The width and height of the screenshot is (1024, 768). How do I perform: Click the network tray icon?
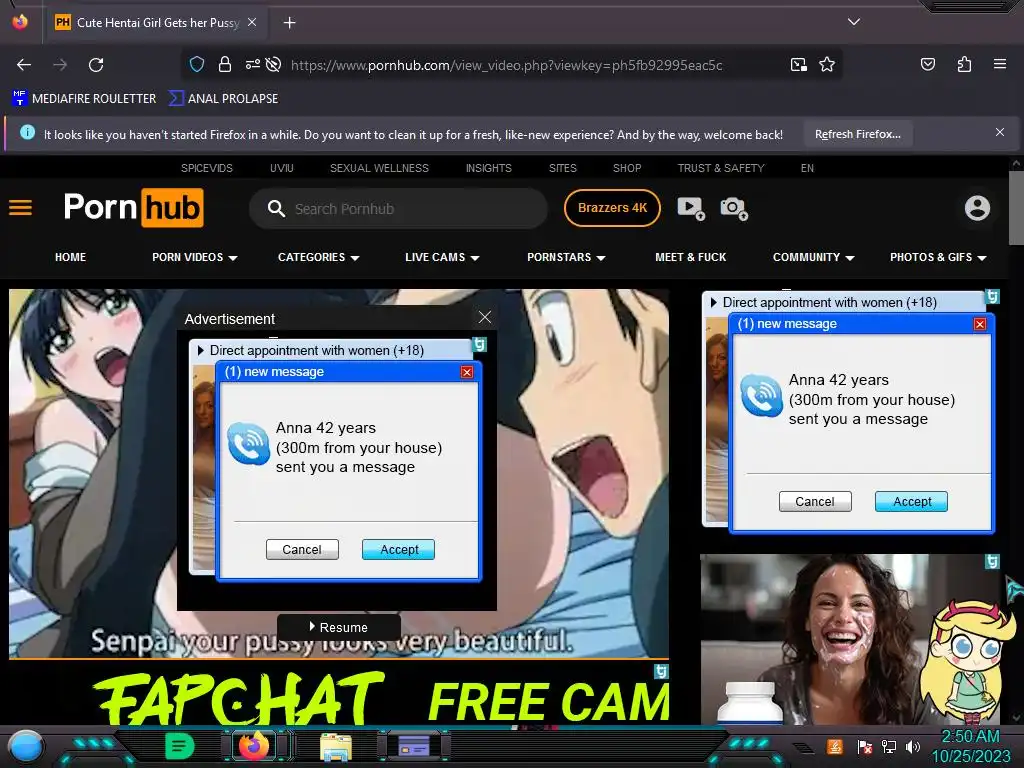(x=889, y=746)
